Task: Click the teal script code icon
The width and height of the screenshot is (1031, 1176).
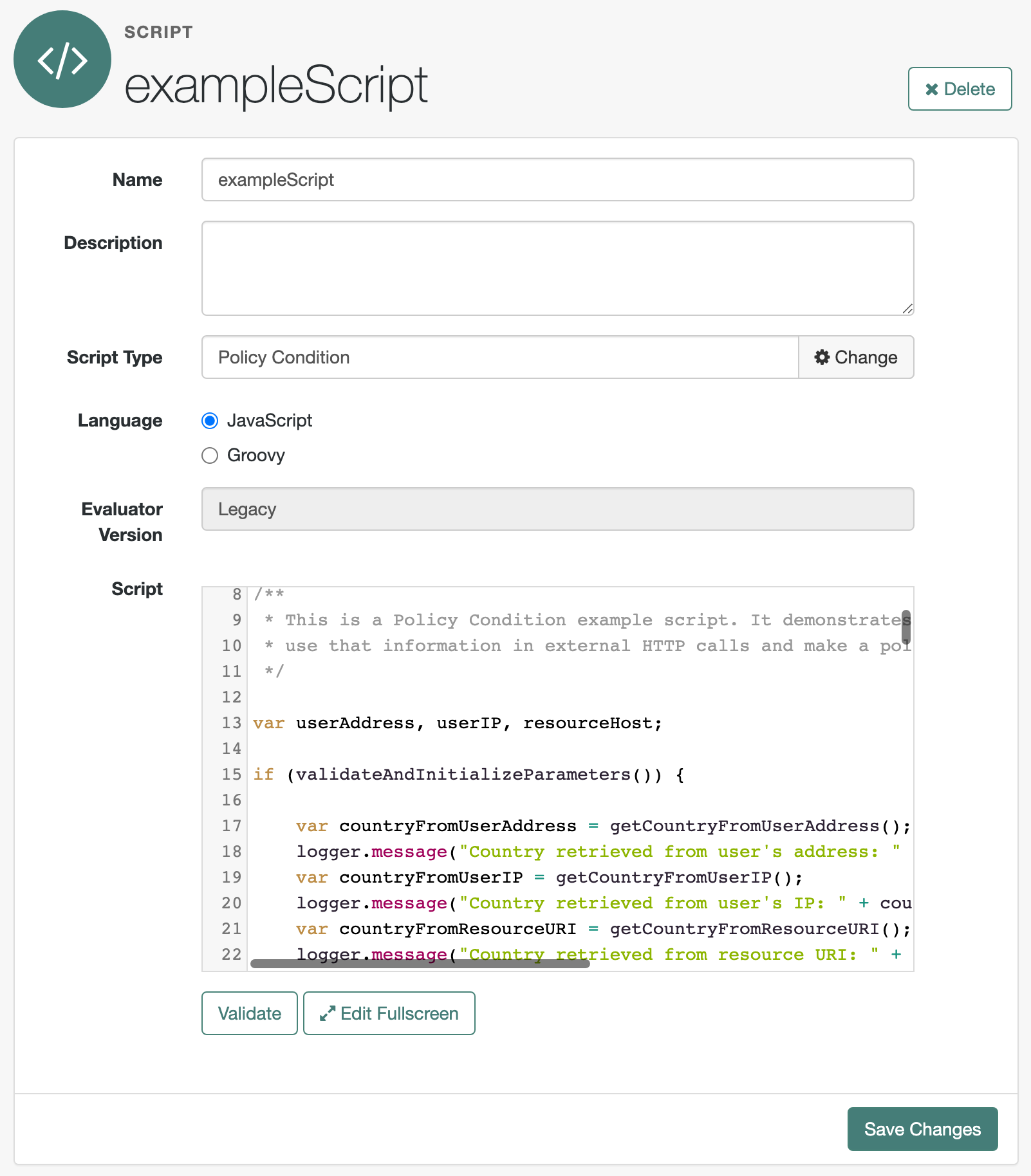Action: click(x=62, y=59)
